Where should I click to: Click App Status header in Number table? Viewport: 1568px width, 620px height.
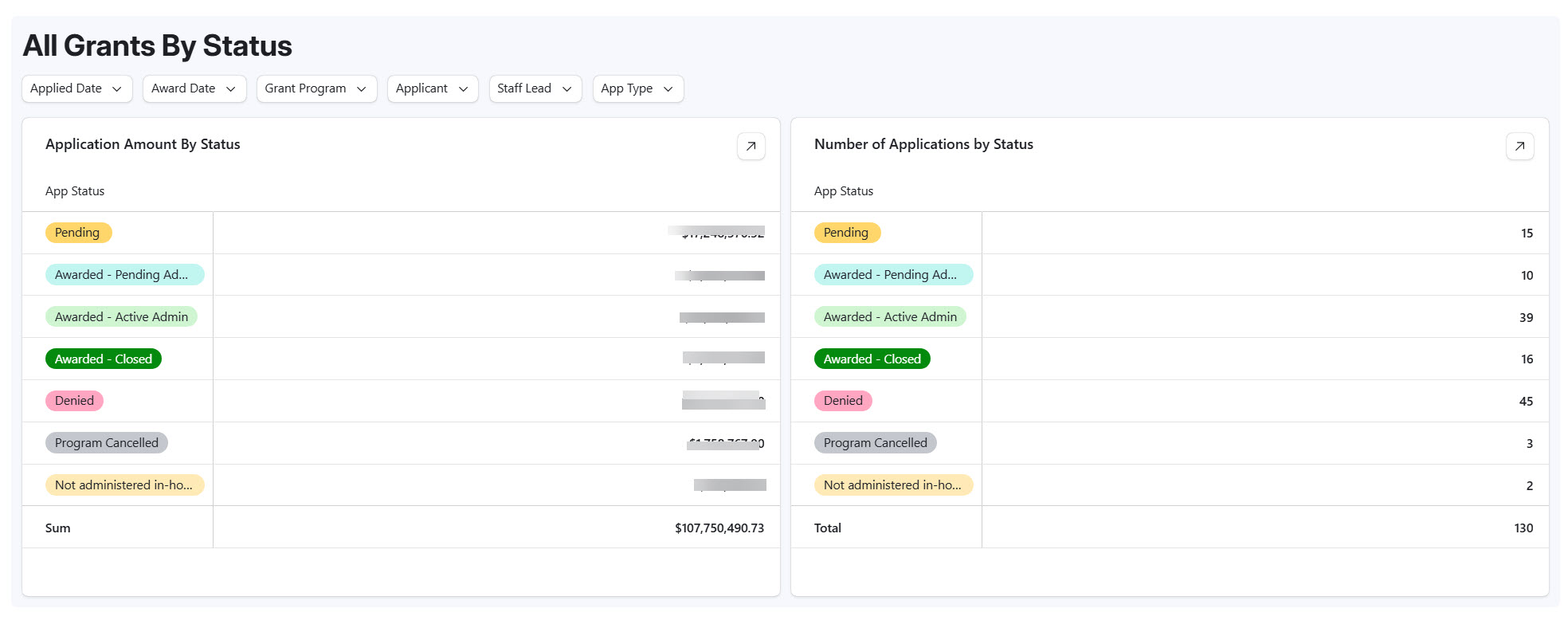[844, 191]
